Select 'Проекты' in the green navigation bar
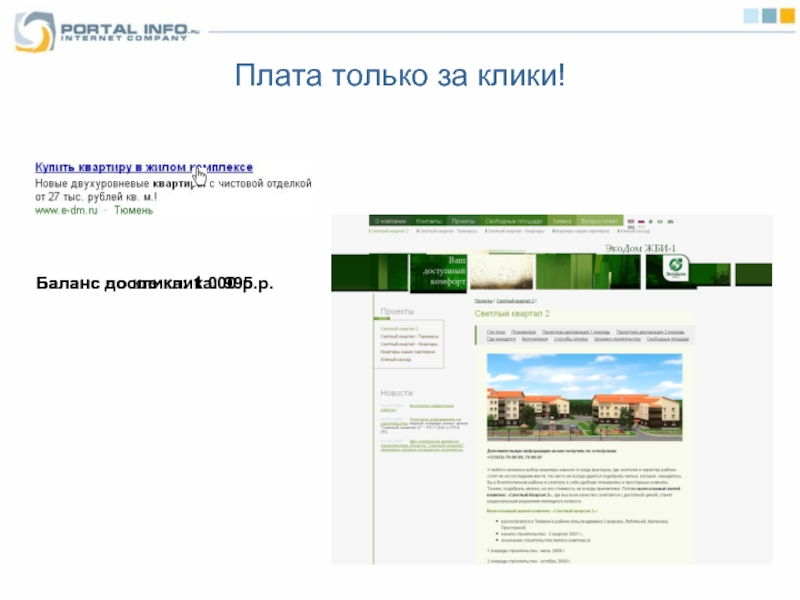Screen dimensions: 800x600 click(x=463, y=221)
